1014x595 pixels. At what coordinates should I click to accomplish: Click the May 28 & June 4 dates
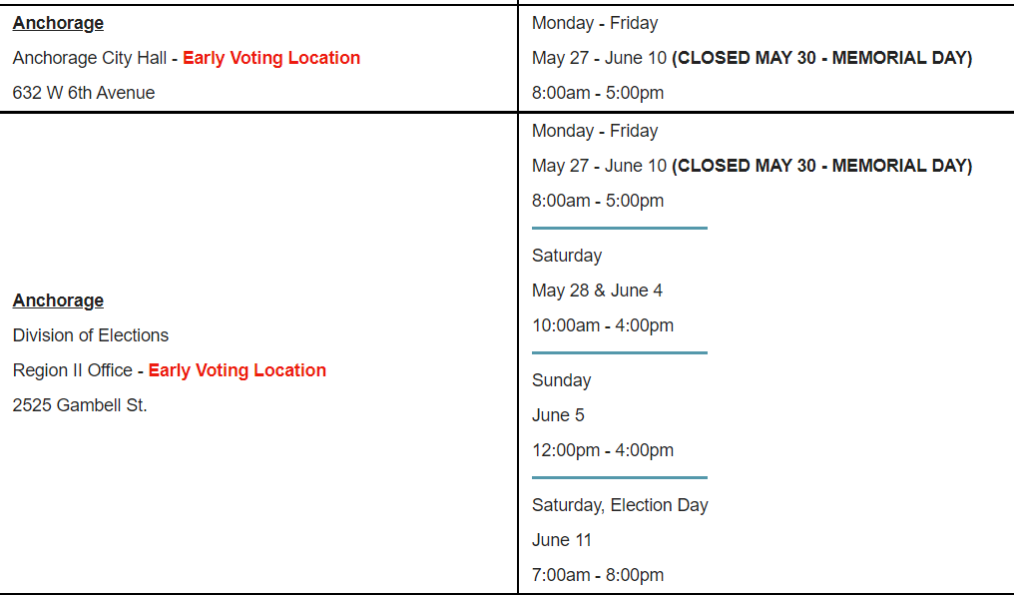point(597,290)
